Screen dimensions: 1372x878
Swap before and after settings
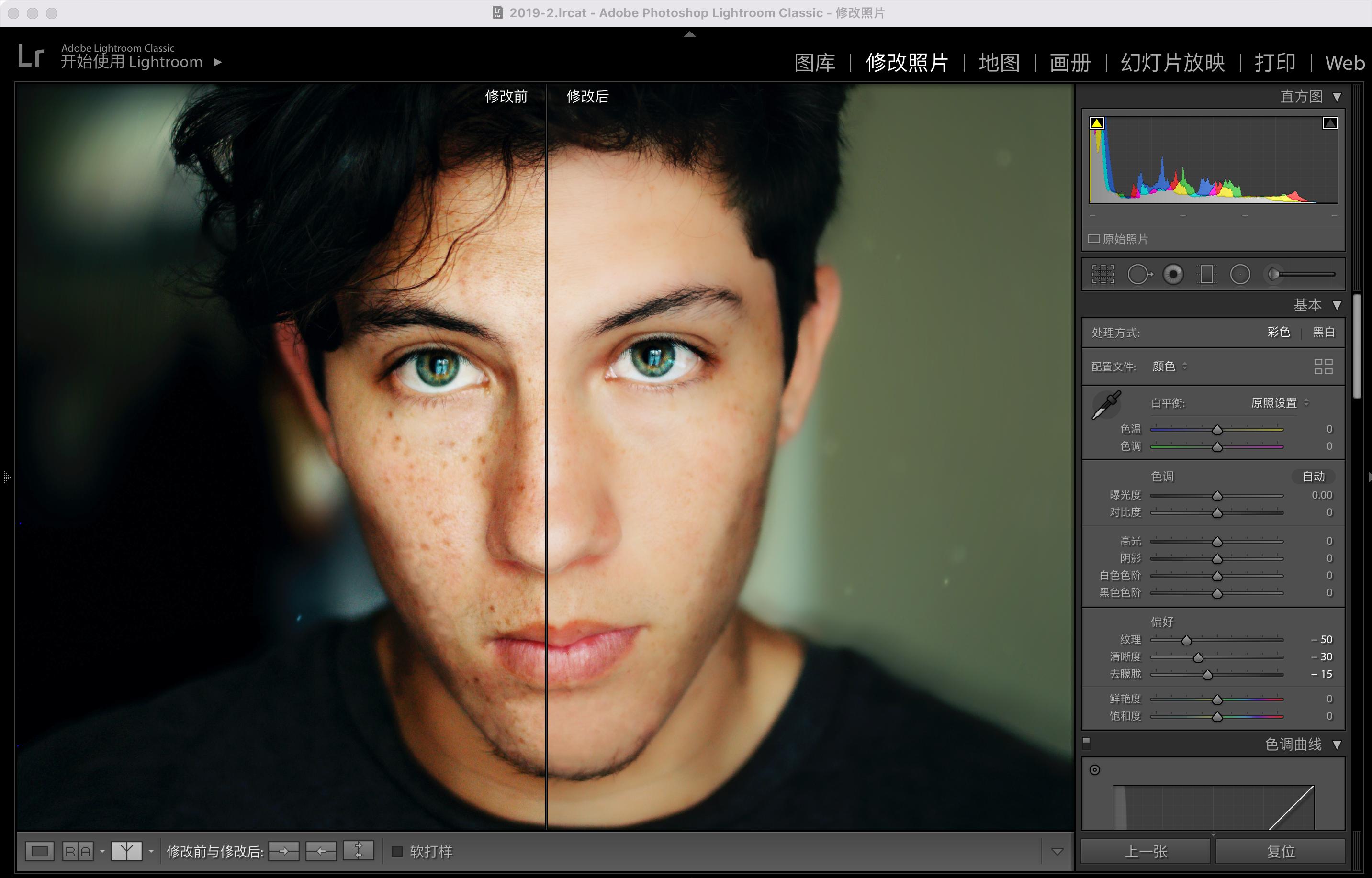(x=358, y=851)
